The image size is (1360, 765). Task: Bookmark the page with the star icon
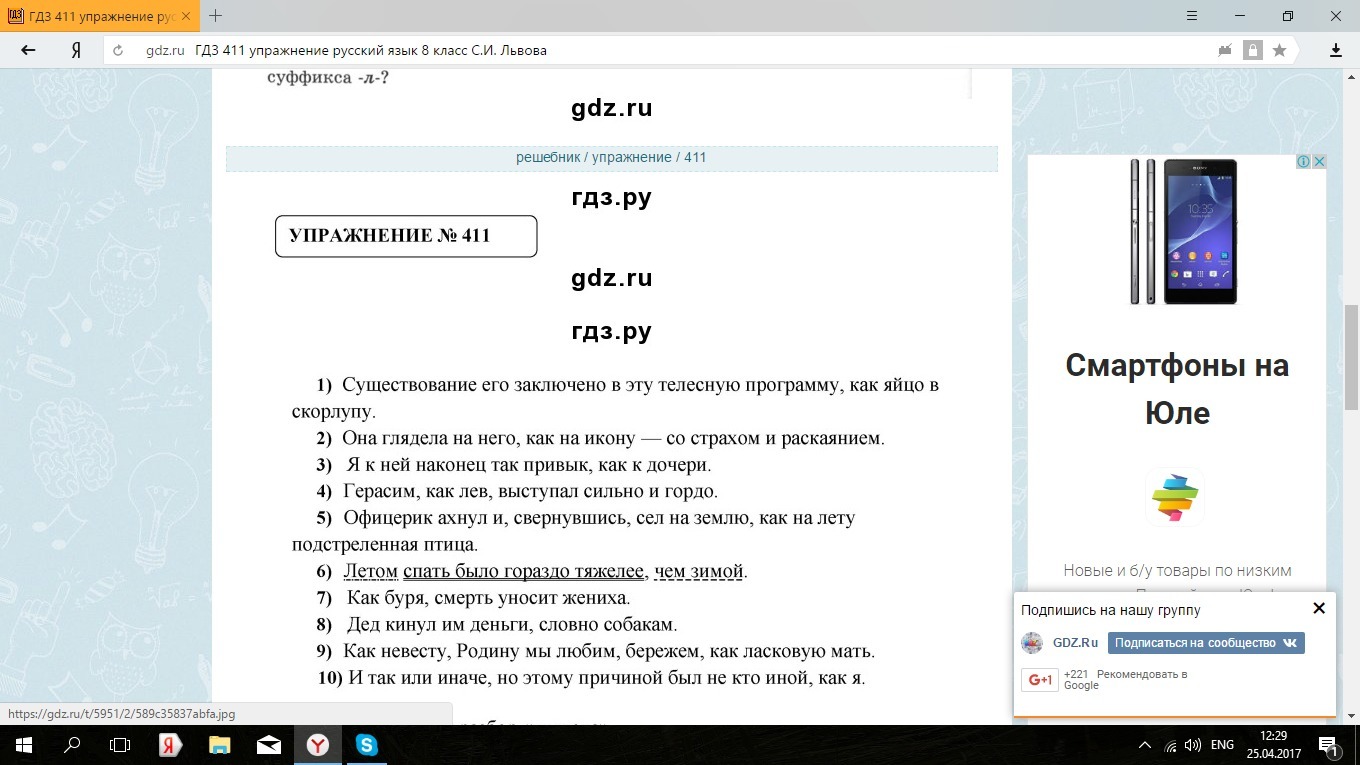[1279, 50]
